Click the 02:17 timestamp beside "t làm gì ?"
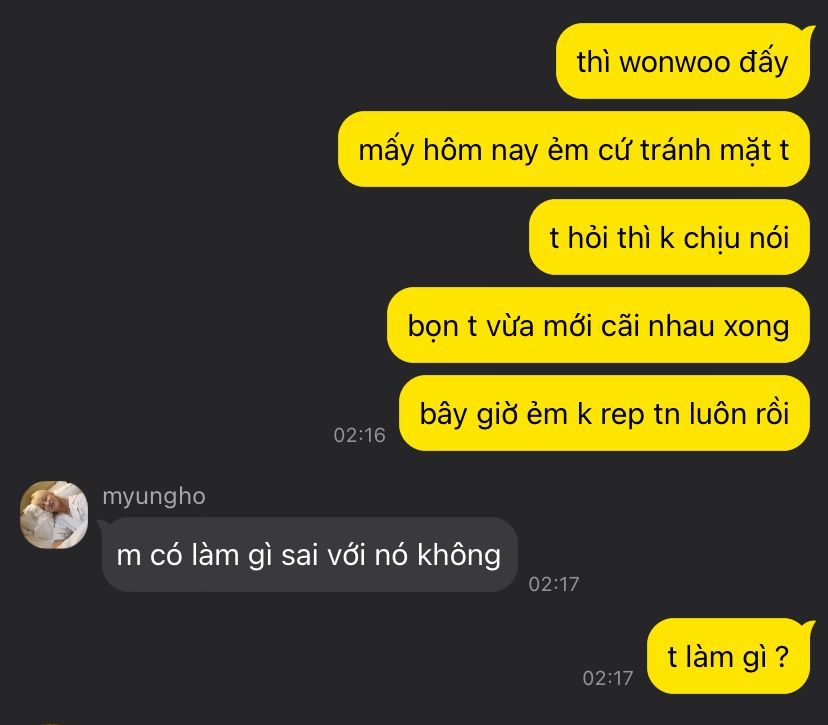The height and width of the screenshot is (725, 828). 608,678
